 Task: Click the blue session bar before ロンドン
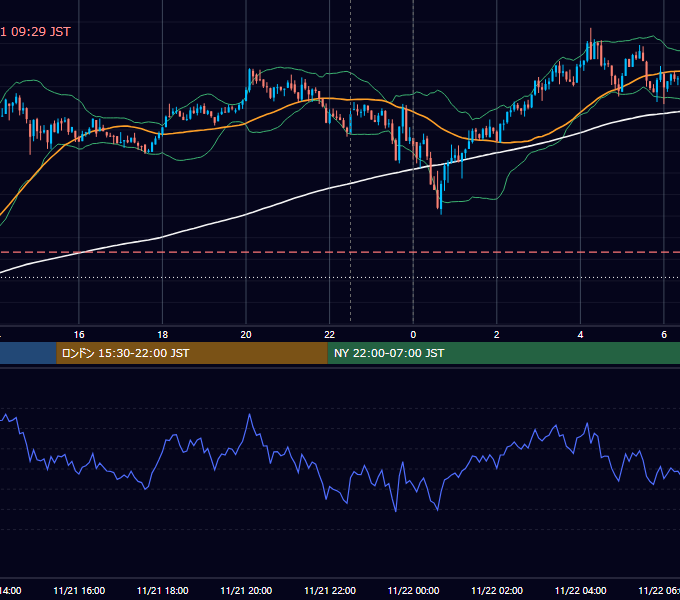coord(28,353)
